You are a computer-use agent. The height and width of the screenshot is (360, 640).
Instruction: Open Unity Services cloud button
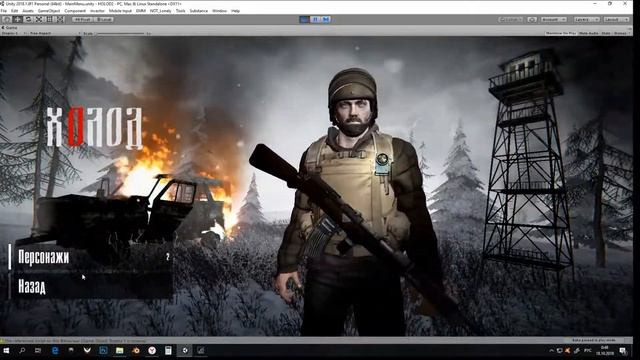point(532,19)
